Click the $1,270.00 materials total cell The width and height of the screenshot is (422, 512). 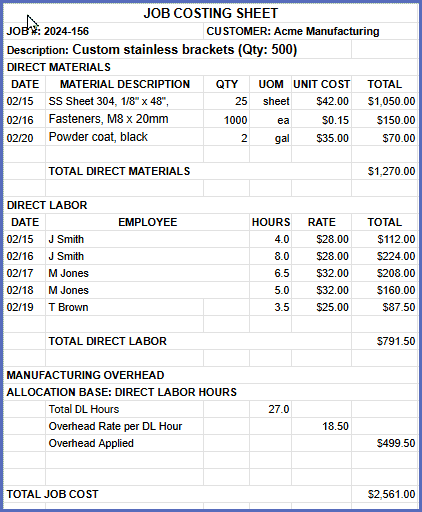385,171
